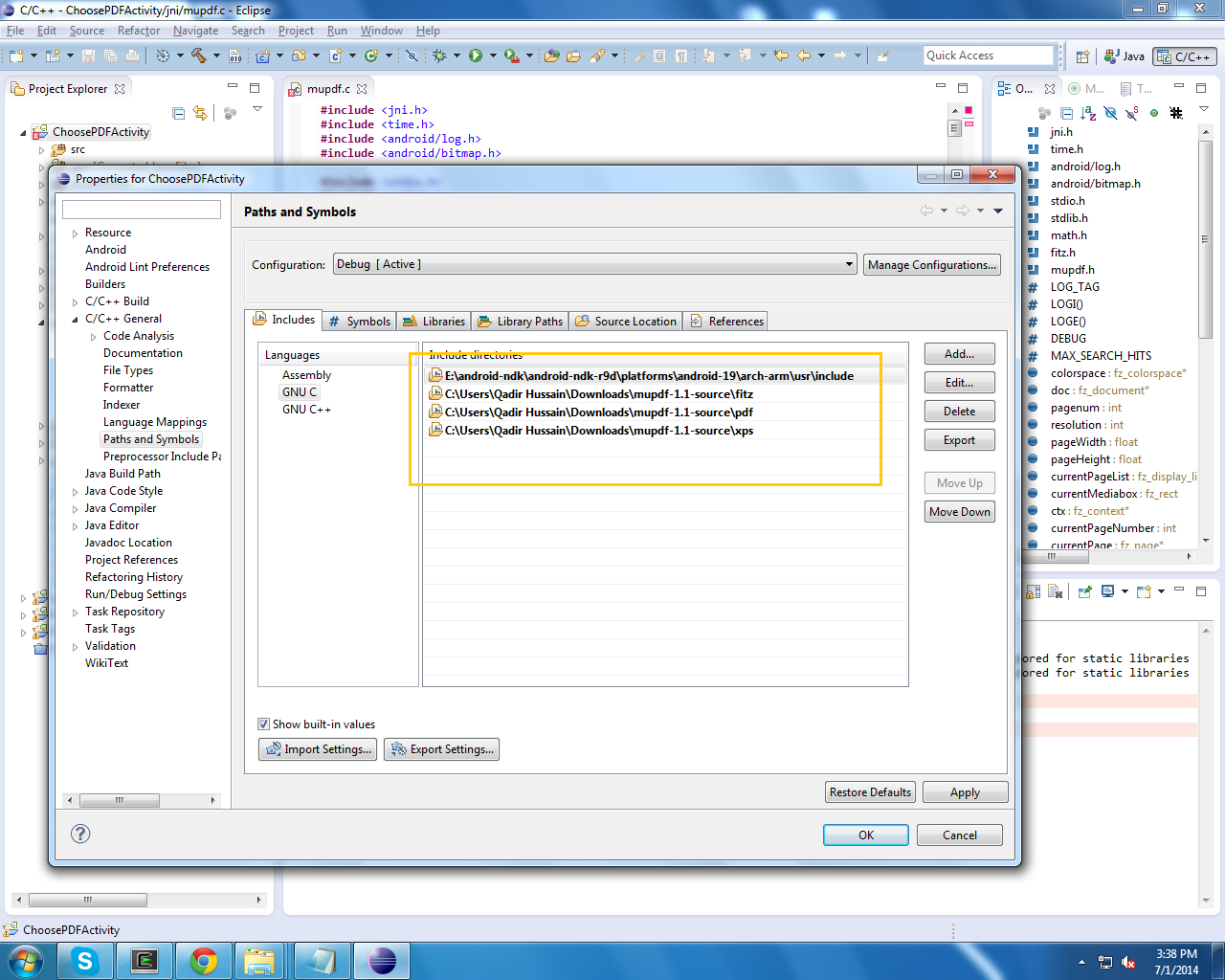Click the help question mark icon in dialog

click(80, 834)
